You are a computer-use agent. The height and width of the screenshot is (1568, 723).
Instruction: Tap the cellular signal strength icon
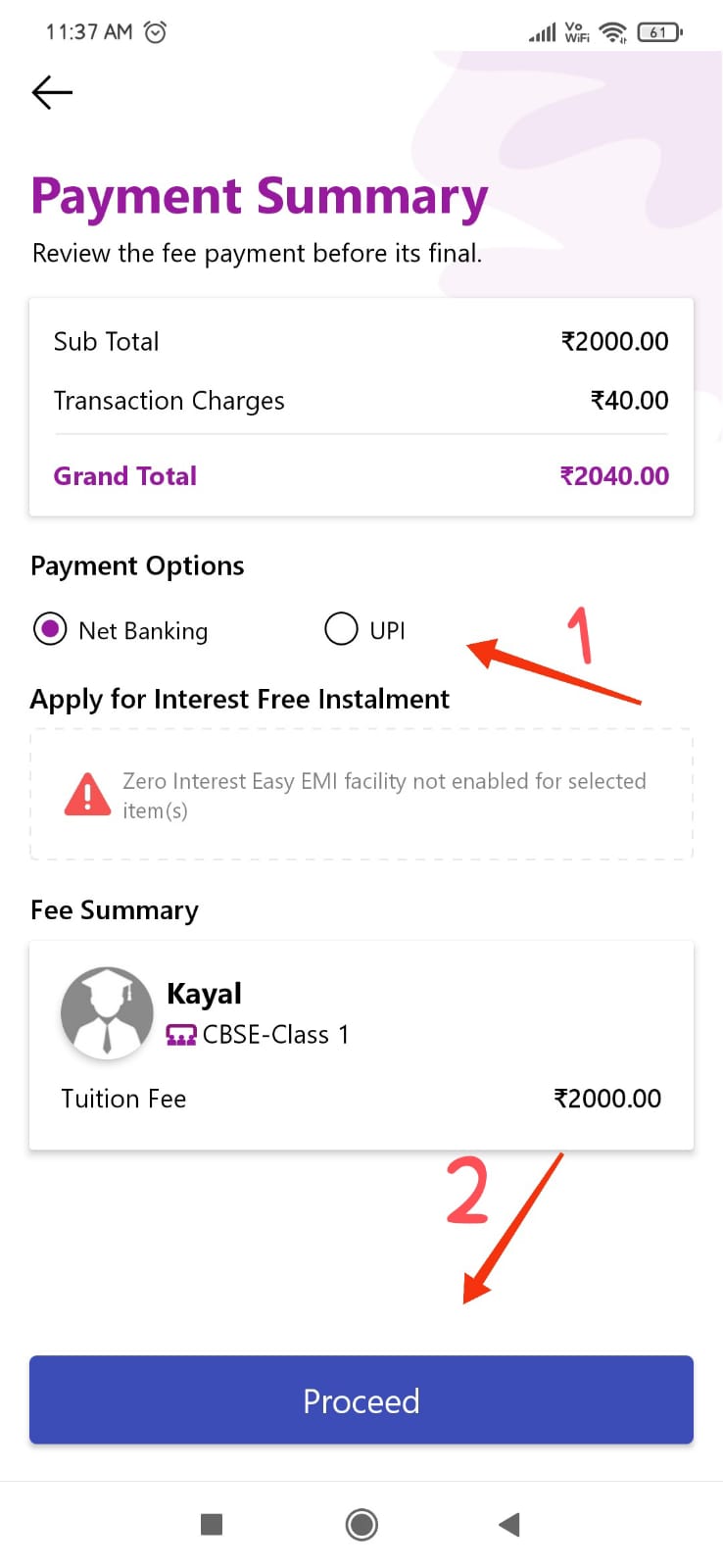click(x=542, y=32)
